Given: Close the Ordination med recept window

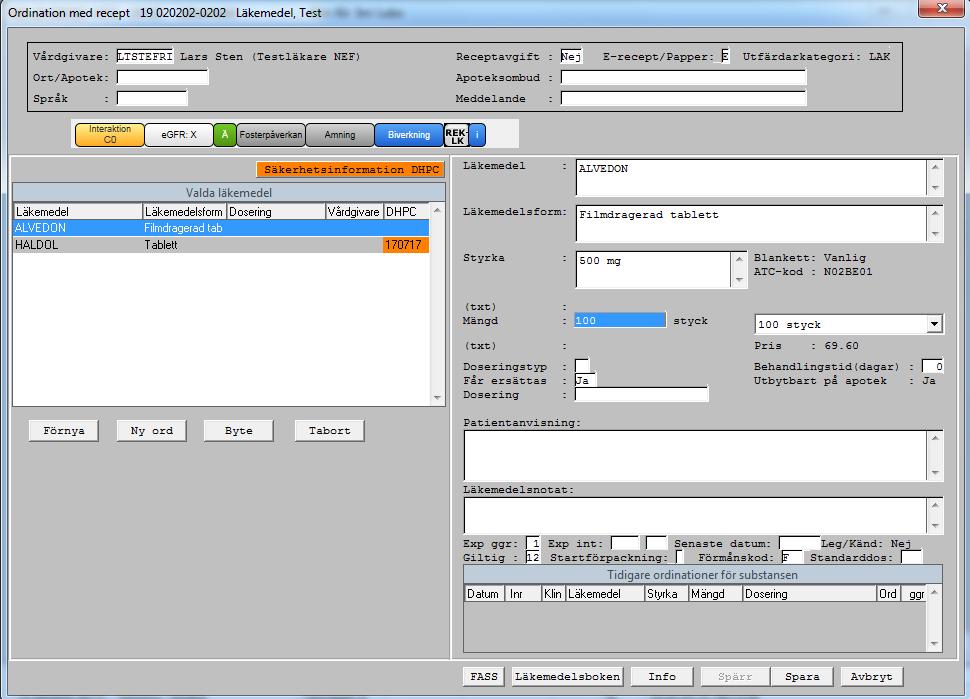Looking at the screenshot, I should (941, 8).
